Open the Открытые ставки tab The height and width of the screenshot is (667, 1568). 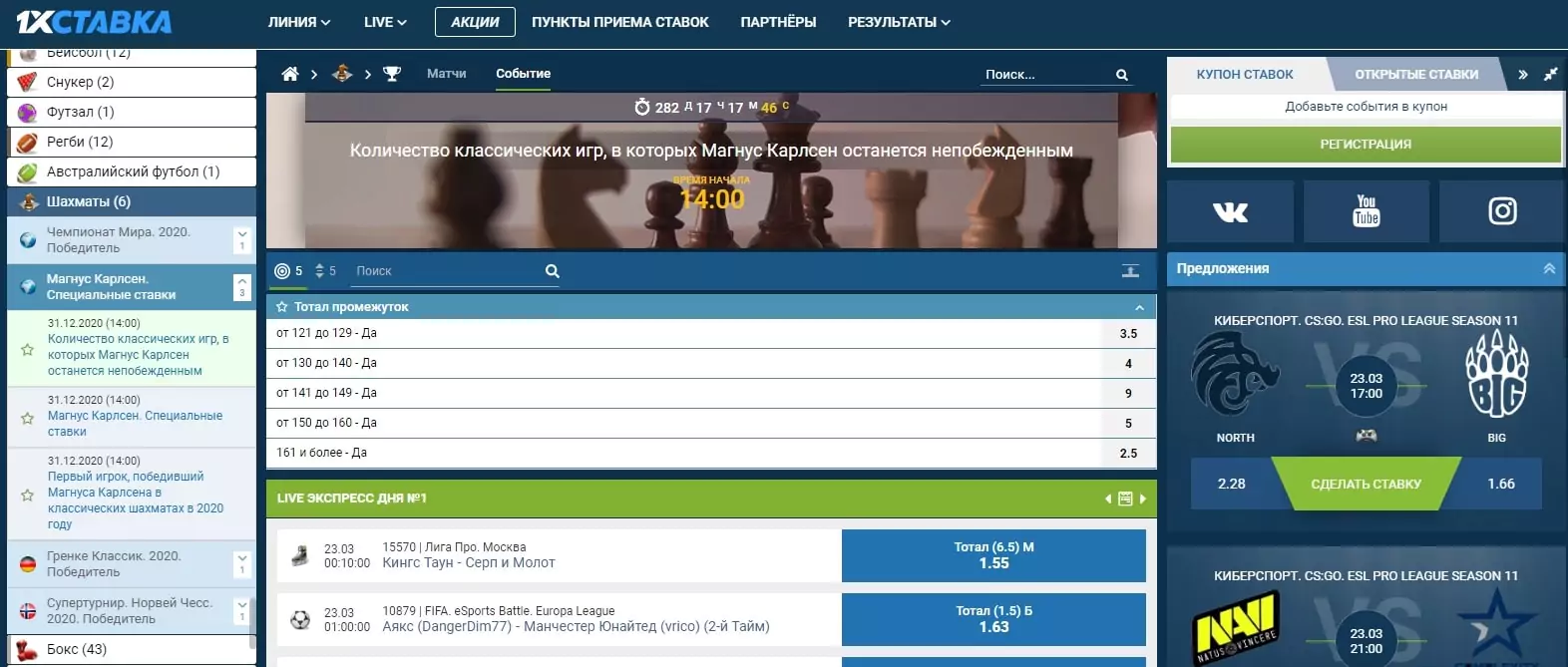(1416, 75)
